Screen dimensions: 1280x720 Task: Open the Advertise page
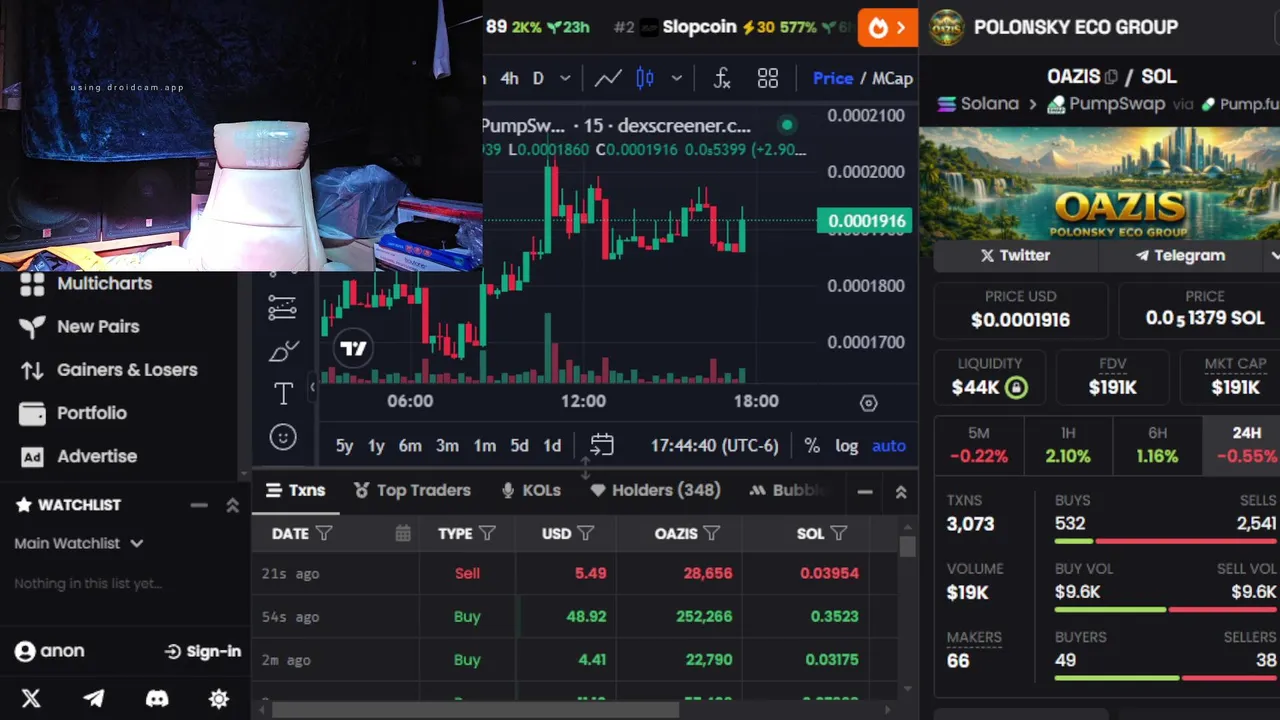(78, 456)
